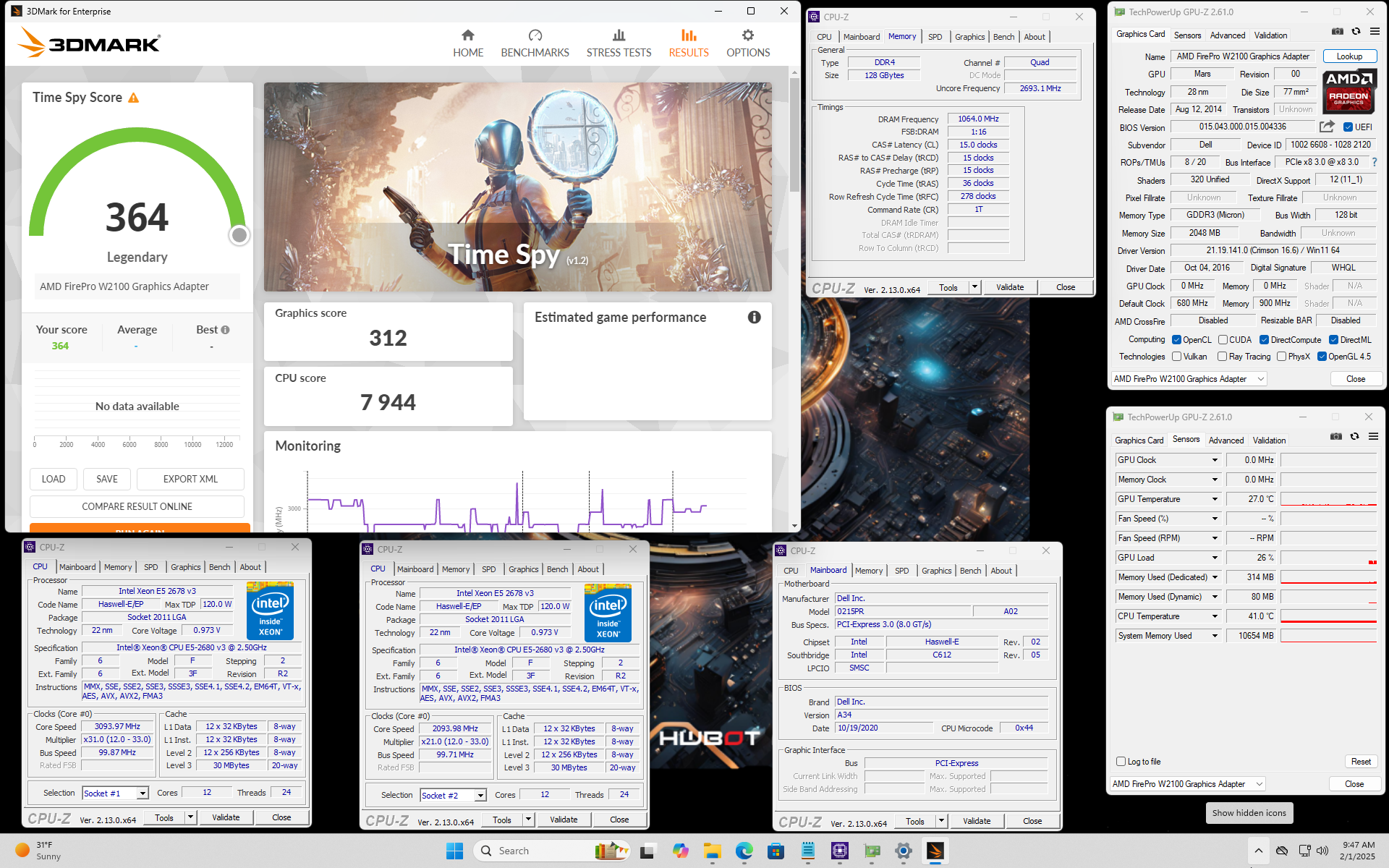The width and height of the screenshot is (1389, 868).
Task: Open Tools dropdown arrow in Memory CPU-Z
Action: pyautogui.click(x=974, y=287)
